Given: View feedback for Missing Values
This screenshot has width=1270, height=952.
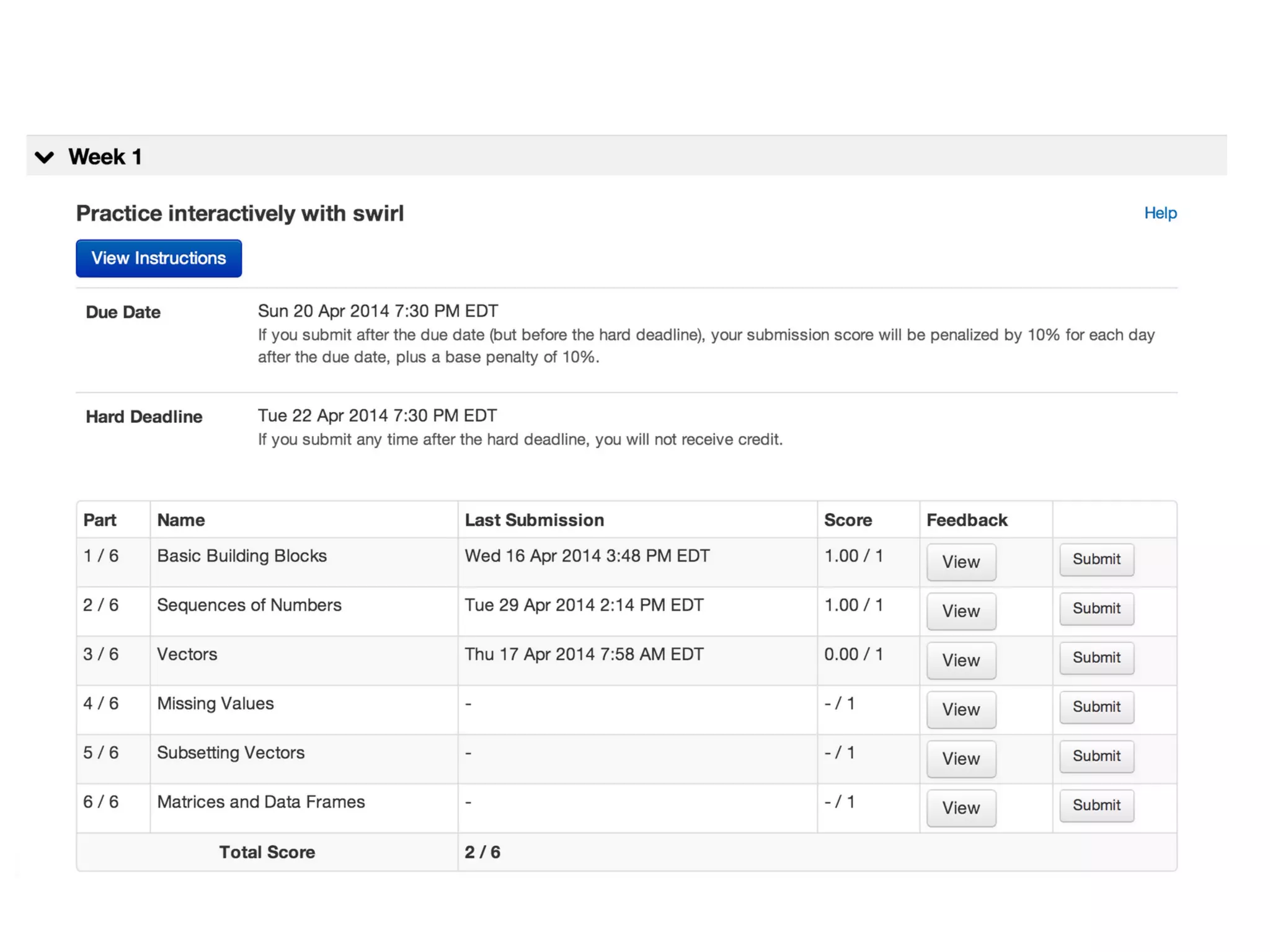Looking at the screenshot, I should [x=961, y=710].
